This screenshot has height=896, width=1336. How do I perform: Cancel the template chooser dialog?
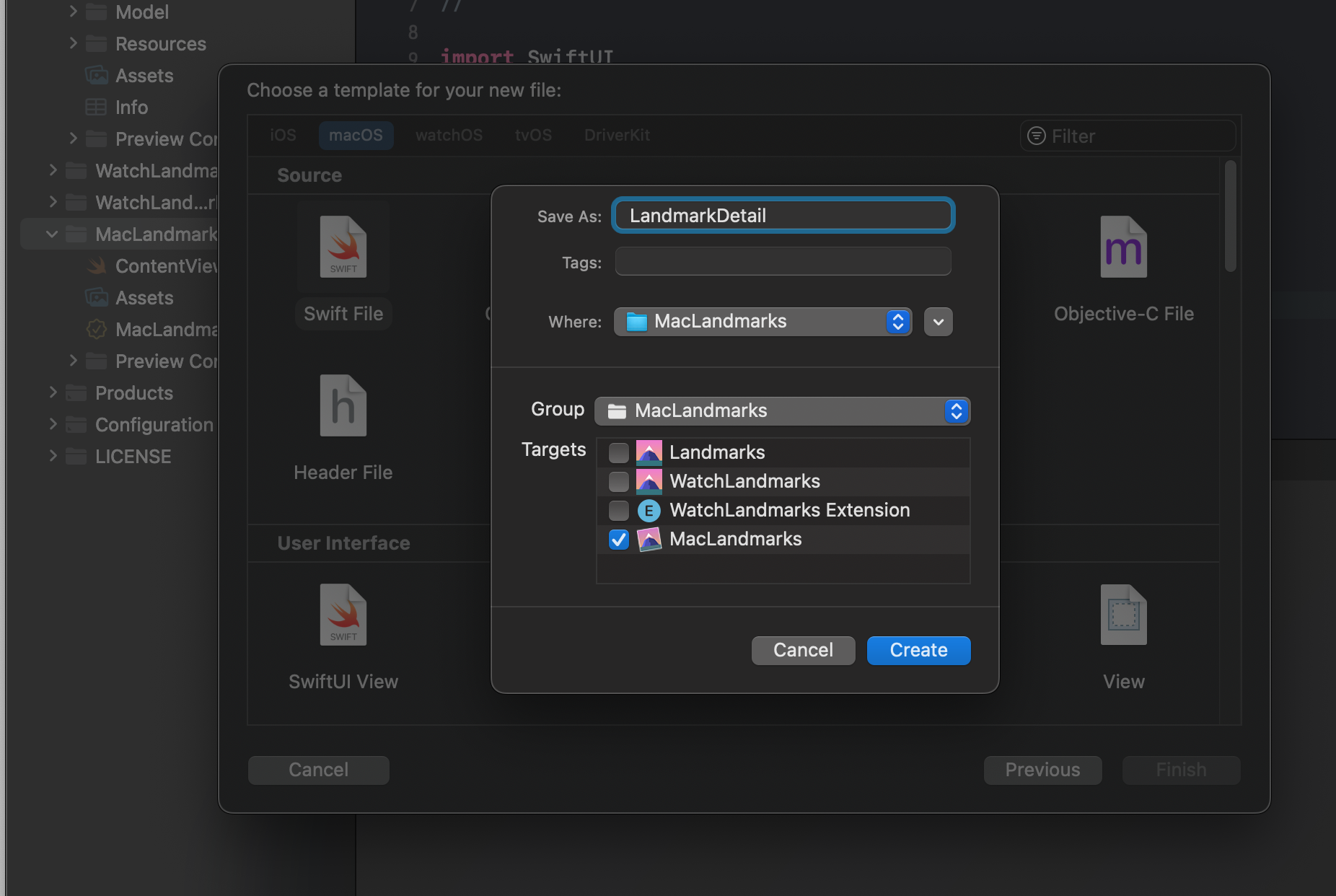tap(318, 770)
